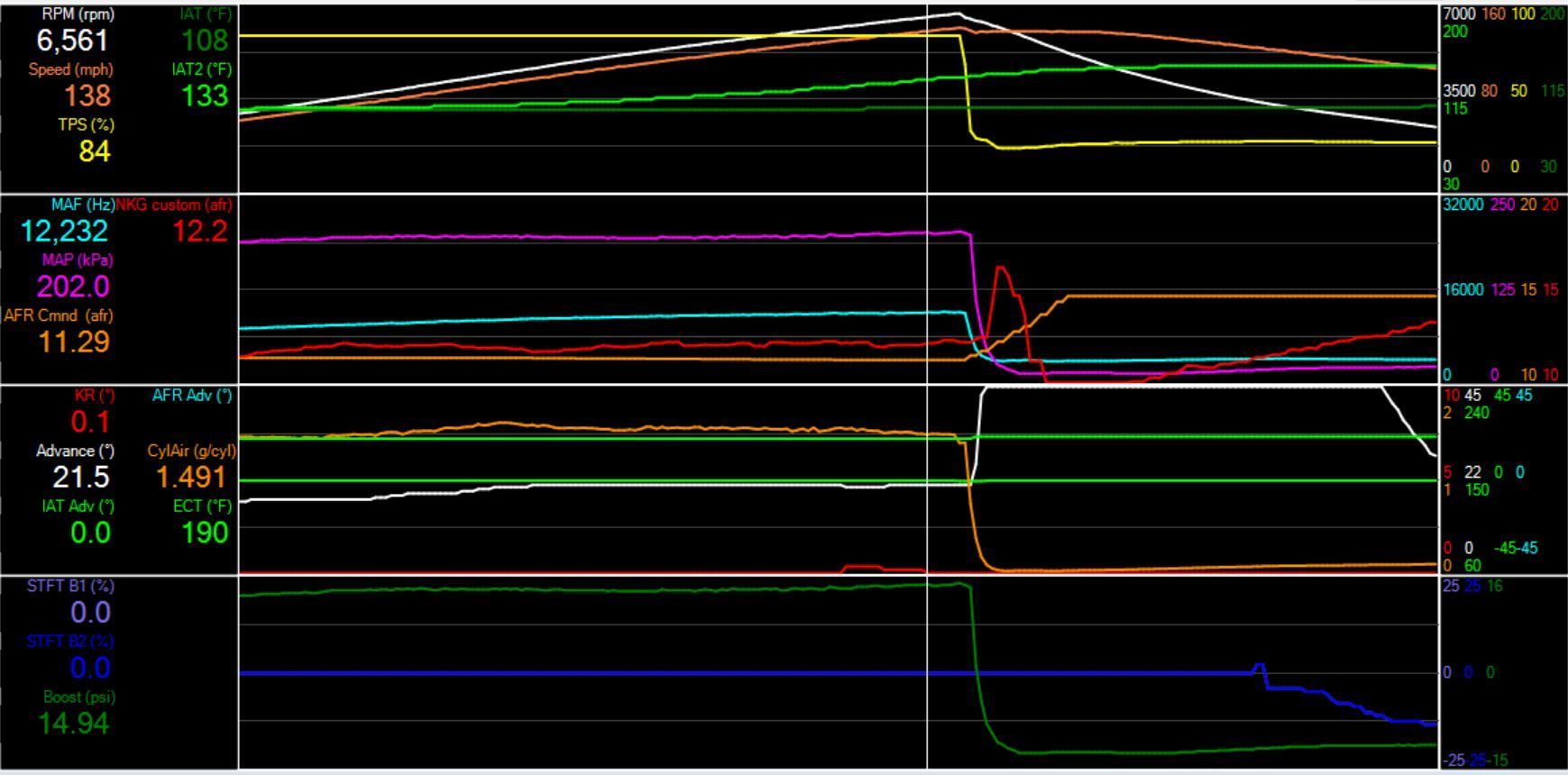This screenshot has width=1568, height=775.
Task: Click the white vertical cursor line in top chart
Action: pyautogui.click(x=928, y=99)
